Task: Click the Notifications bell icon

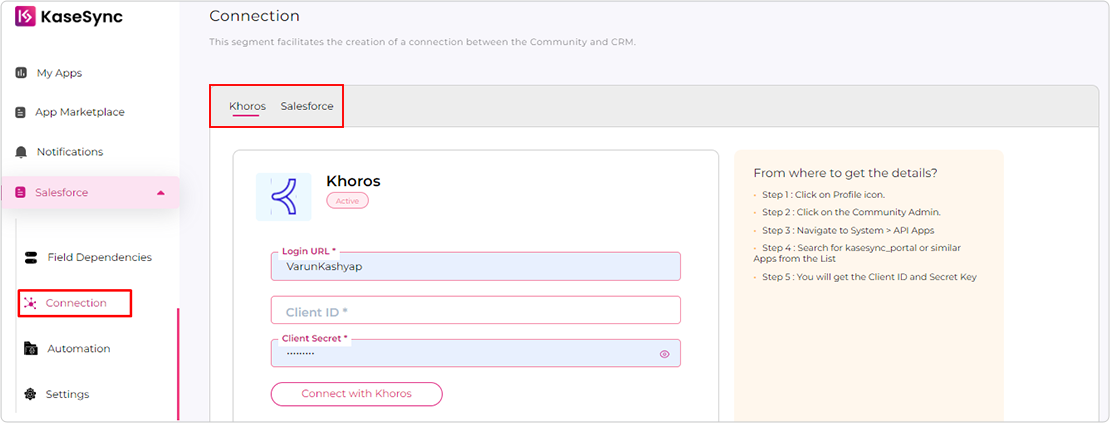Action: 21,152
